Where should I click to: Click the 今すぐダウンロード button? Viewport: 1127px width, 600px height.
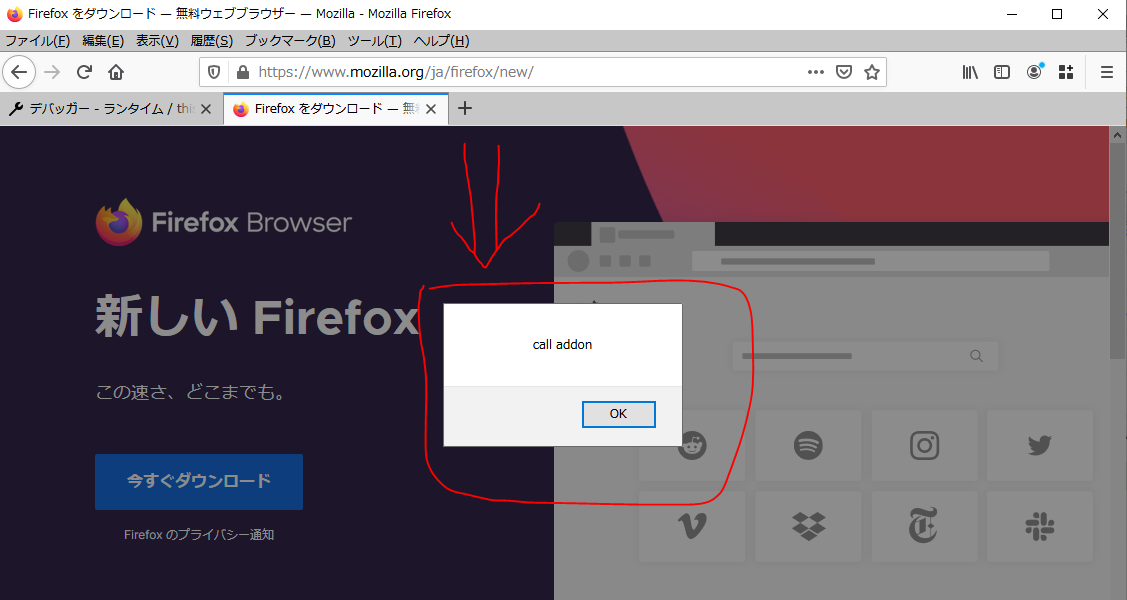[199, 481]
